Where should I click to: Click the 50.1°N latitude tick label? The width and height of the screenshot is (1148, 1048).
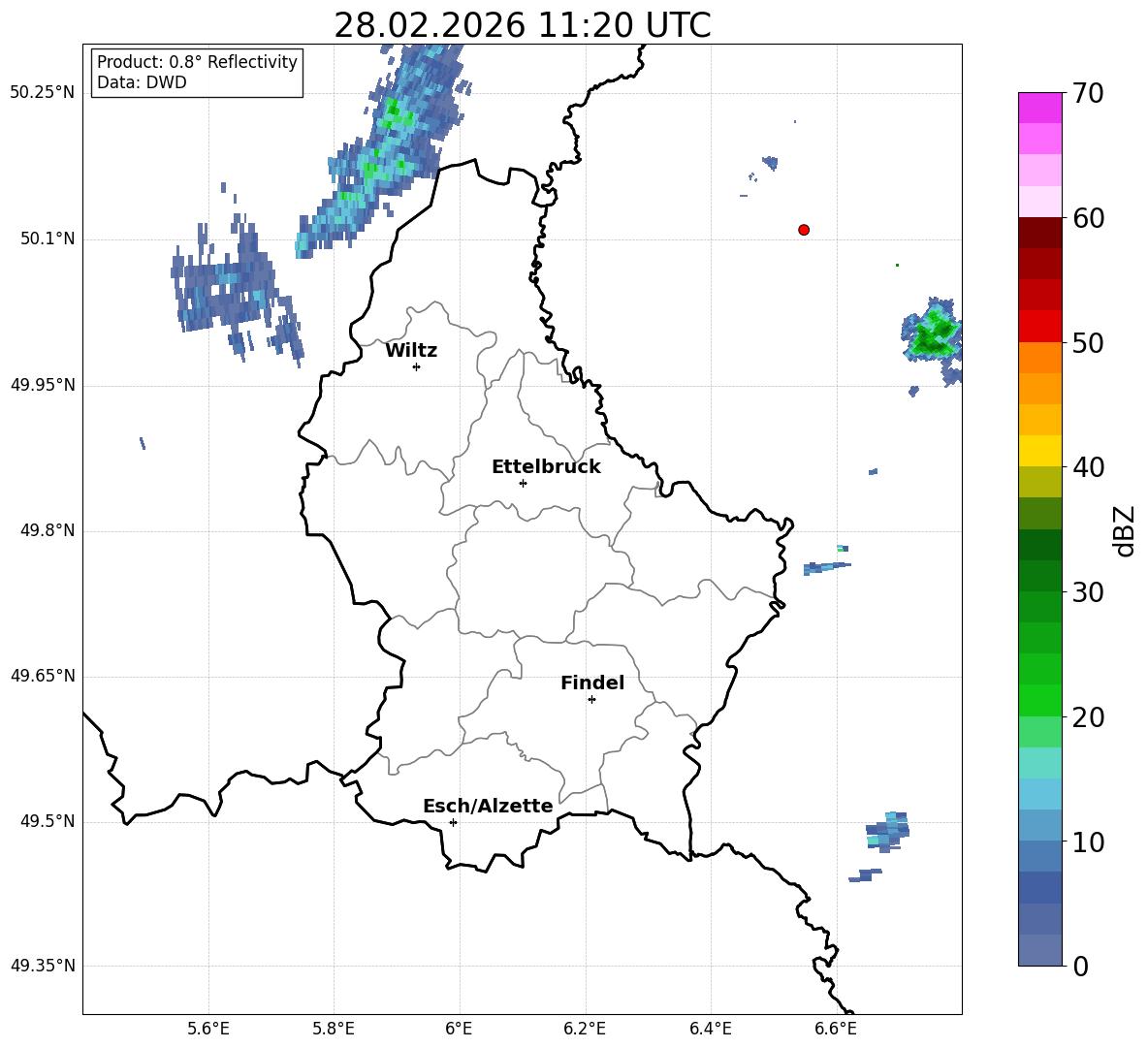click(x=47, y=239)
